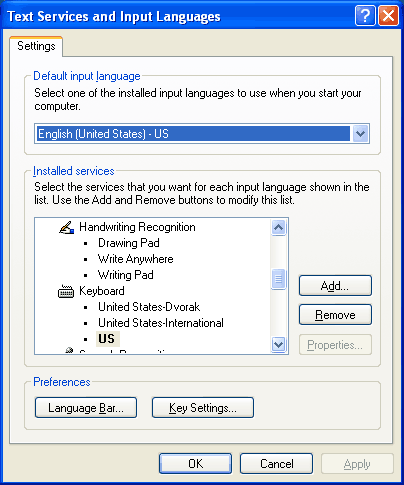Select the Write Anywhere service

click(x=135, y=259)
